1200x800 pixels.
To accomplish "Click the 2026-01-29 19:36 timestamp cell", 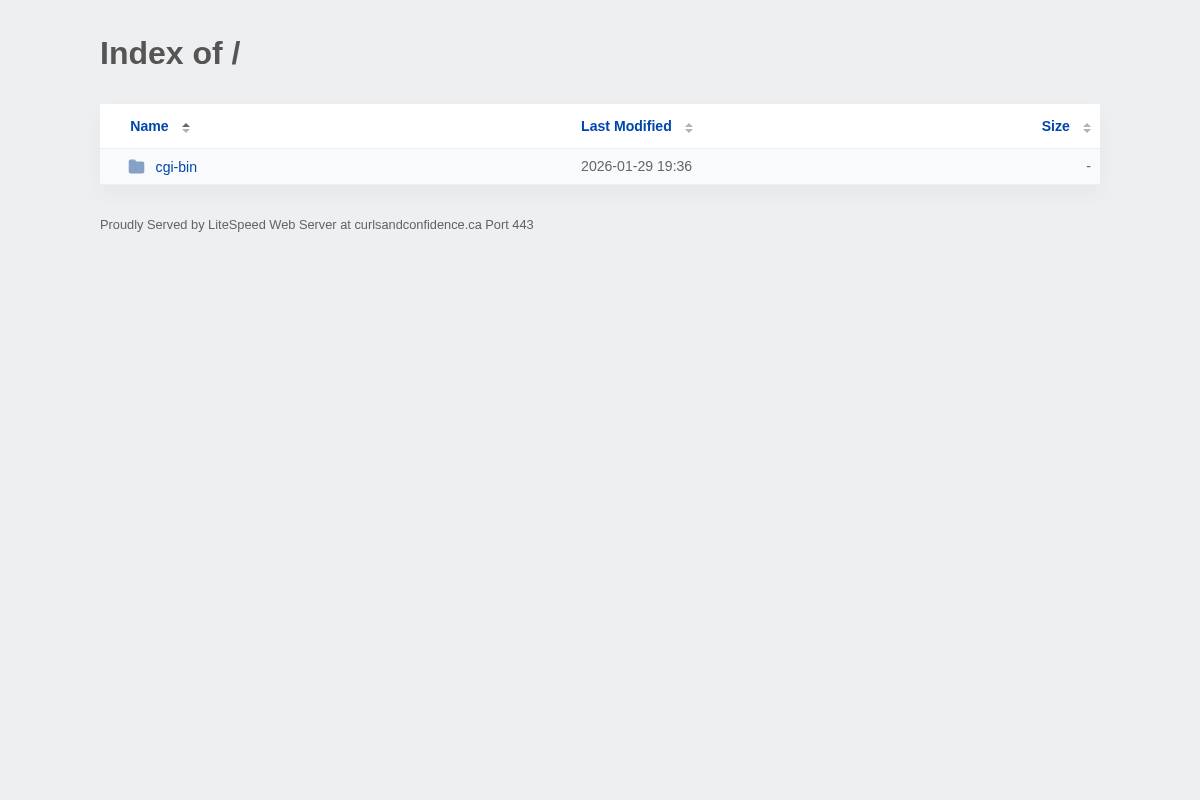I will click(636, 166).
